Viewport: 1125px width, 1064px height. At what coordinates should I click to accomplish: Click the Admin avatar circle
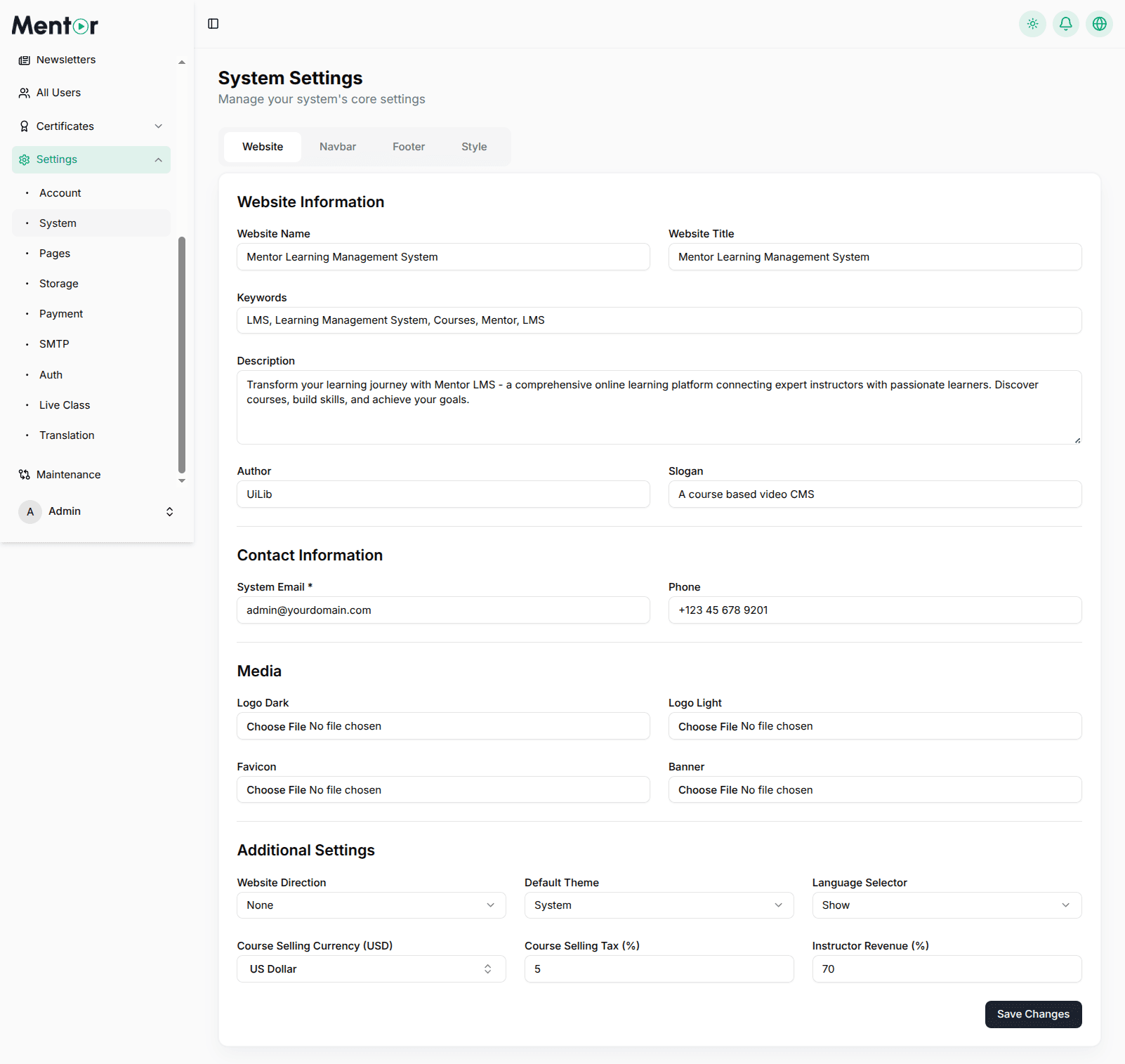click(x=30, y=511)
